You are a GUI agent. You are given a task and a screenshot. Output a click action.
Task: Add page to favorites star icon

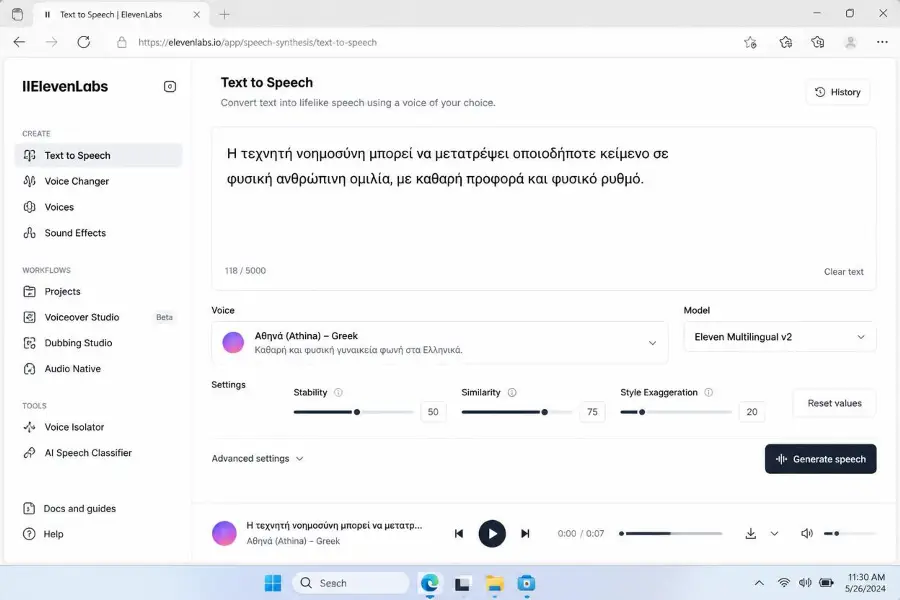click(x=750, y=42)
